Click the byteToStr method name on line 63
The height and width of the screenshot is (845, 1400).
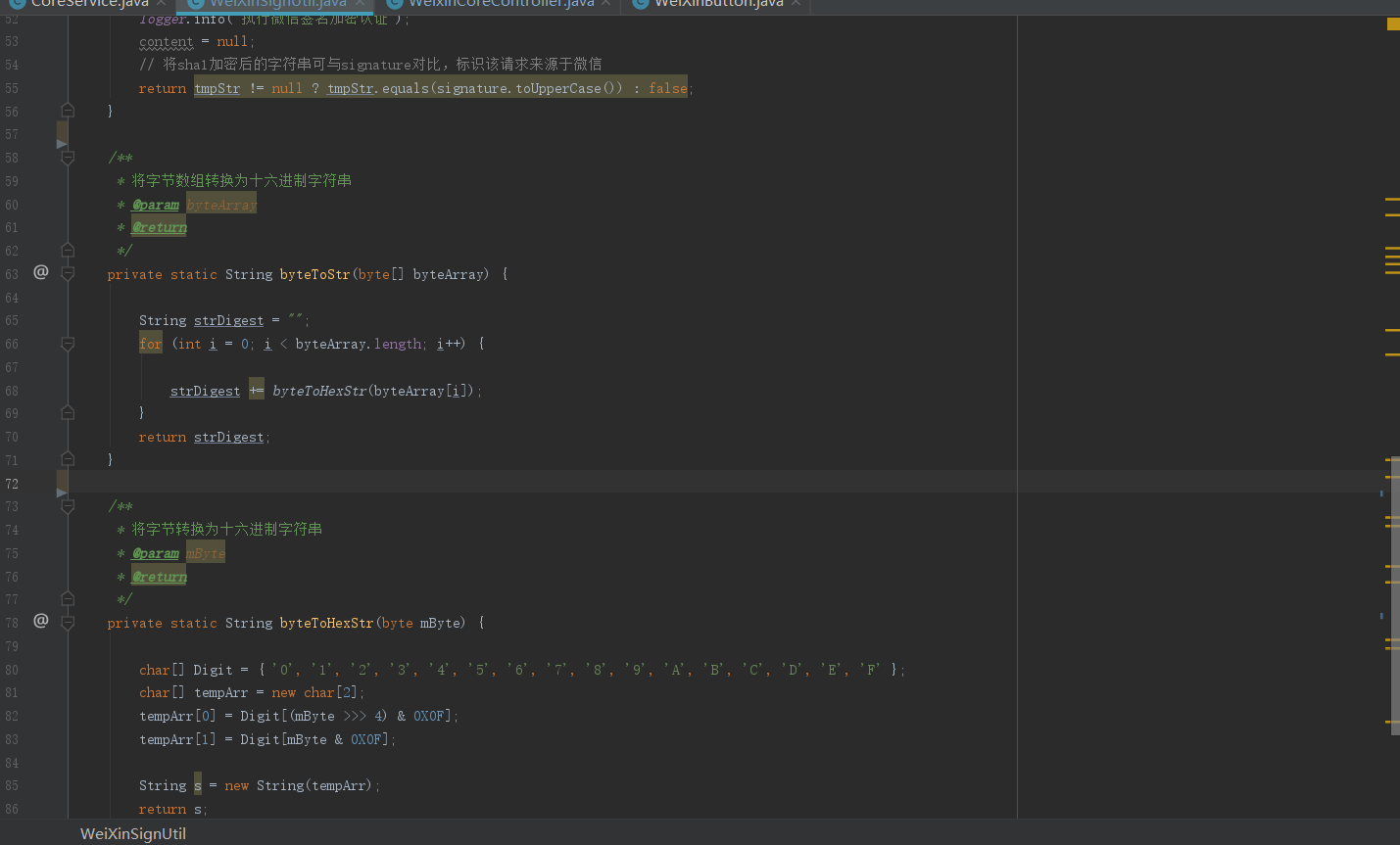coord(314,274)
